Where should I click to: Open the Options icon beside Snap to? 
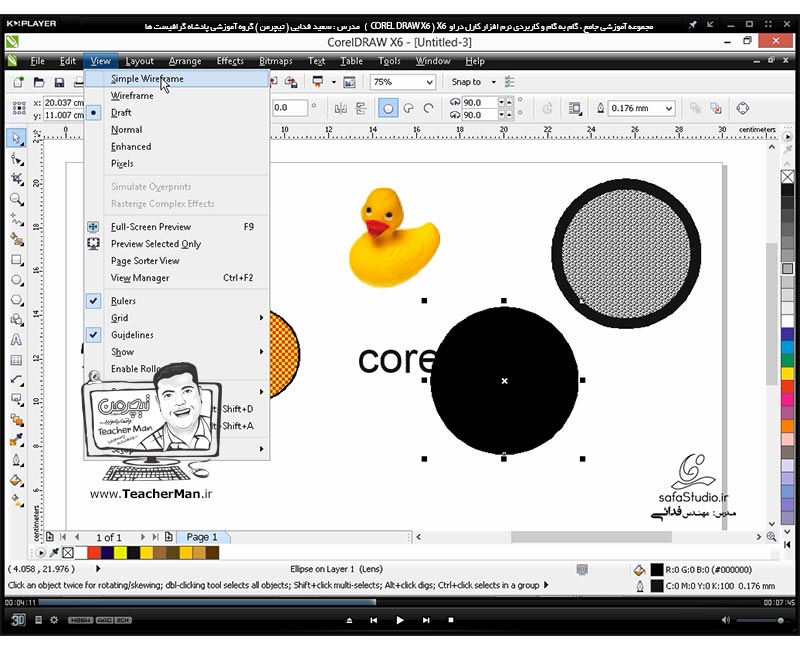pyautogui.click(x=509, y=82)
